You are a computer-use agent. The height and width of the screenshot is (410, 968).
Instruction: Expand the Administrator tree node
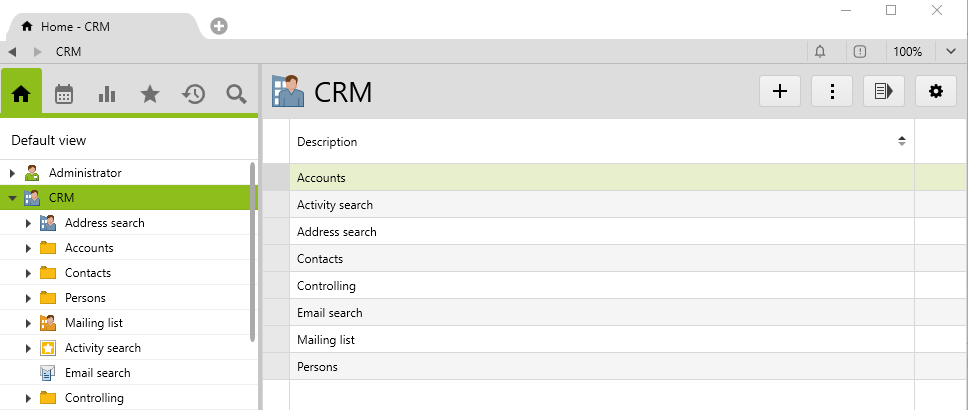tap(13, 173)
